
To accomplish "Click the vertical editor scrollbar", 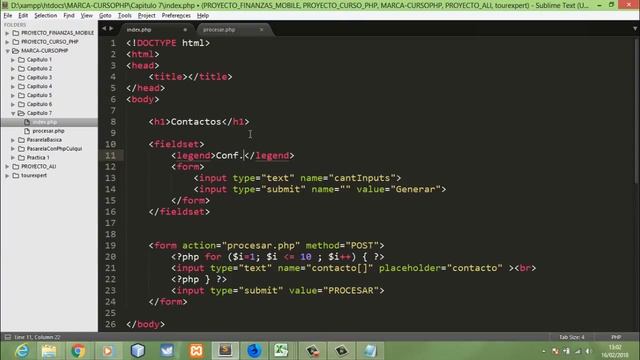I will (637, 110).
